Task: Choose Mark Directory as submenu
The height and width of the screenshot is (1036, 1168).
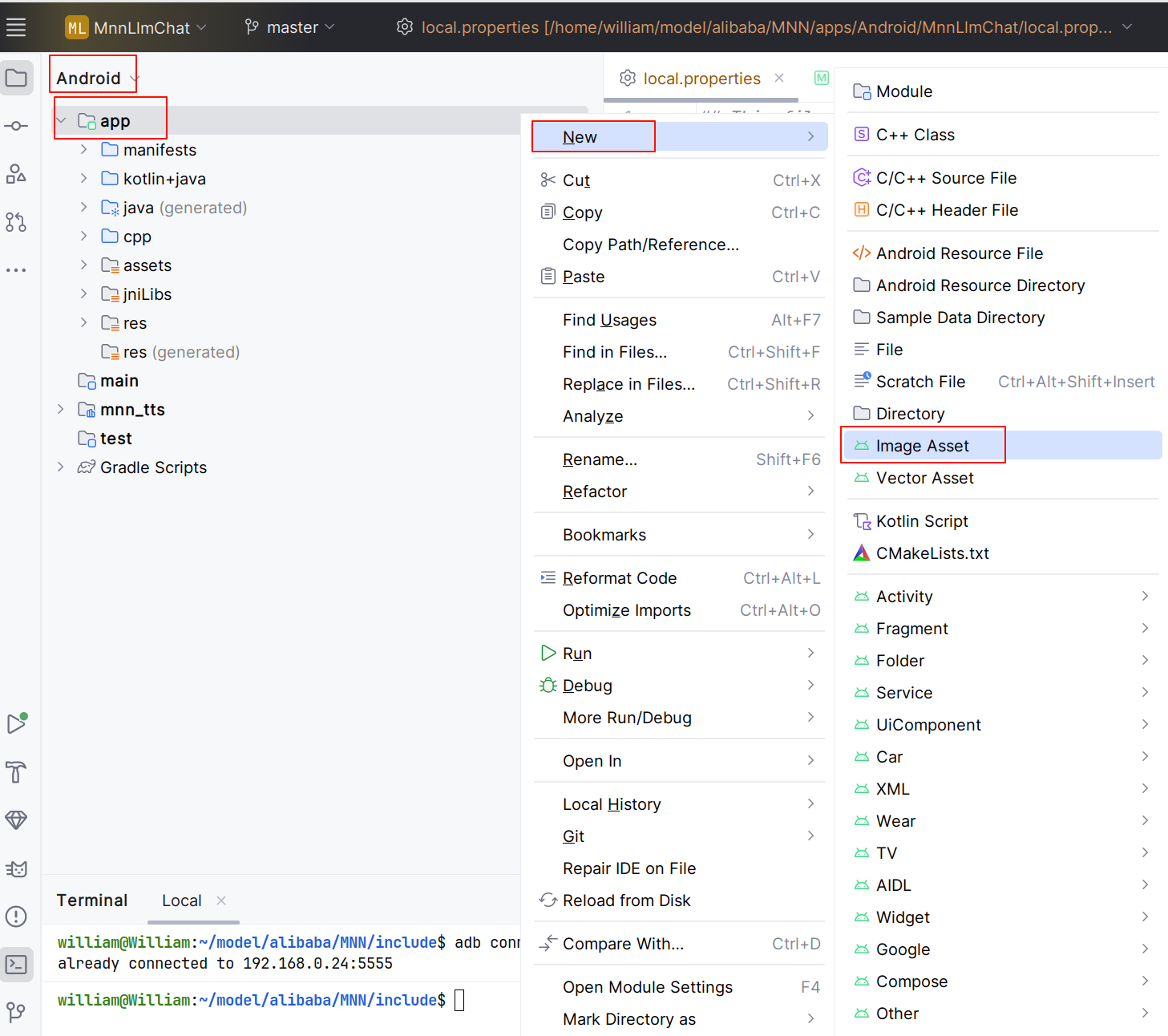Action: [x=680, y=1018]
